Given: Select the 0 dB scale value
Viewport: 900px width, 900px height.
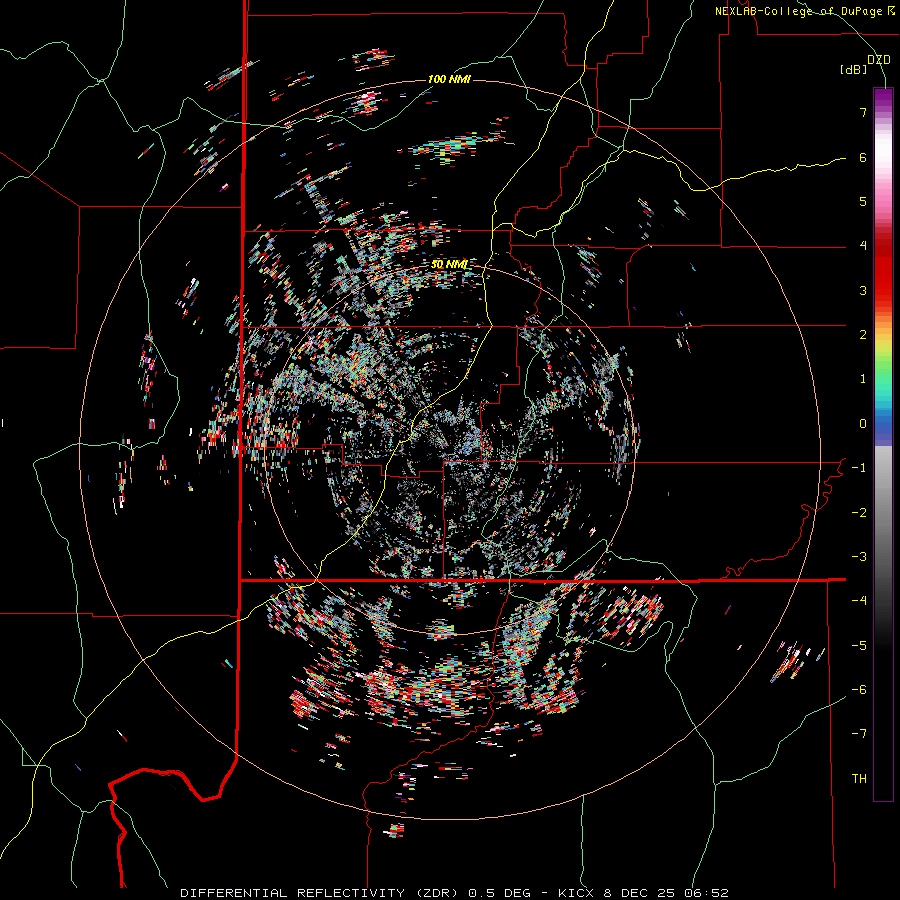Looking at the screenshot, I should 863,424.
